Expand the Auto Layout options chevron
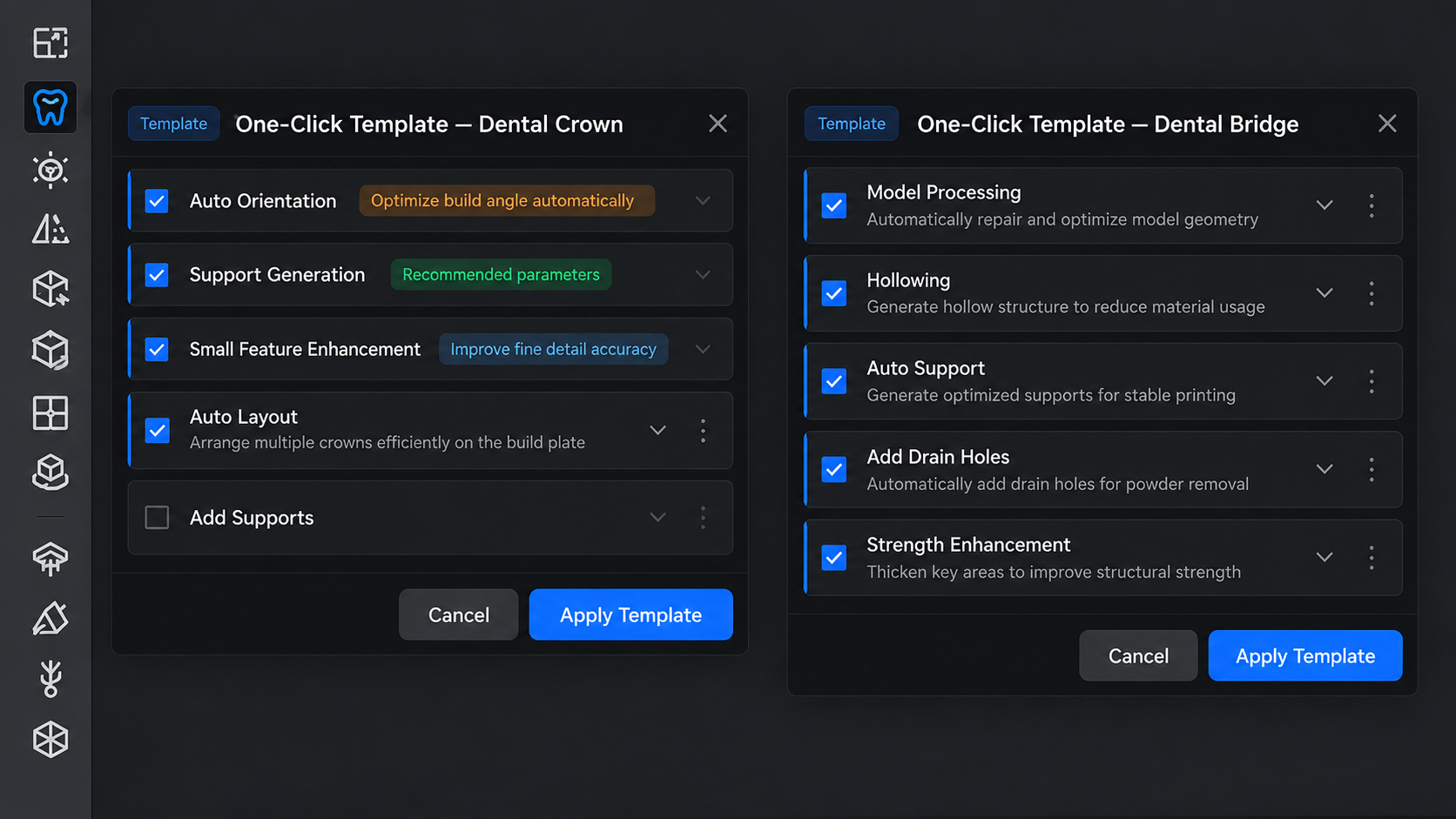Image resolution: width=1456 pixels, height=819 pixels. [658, 431]
